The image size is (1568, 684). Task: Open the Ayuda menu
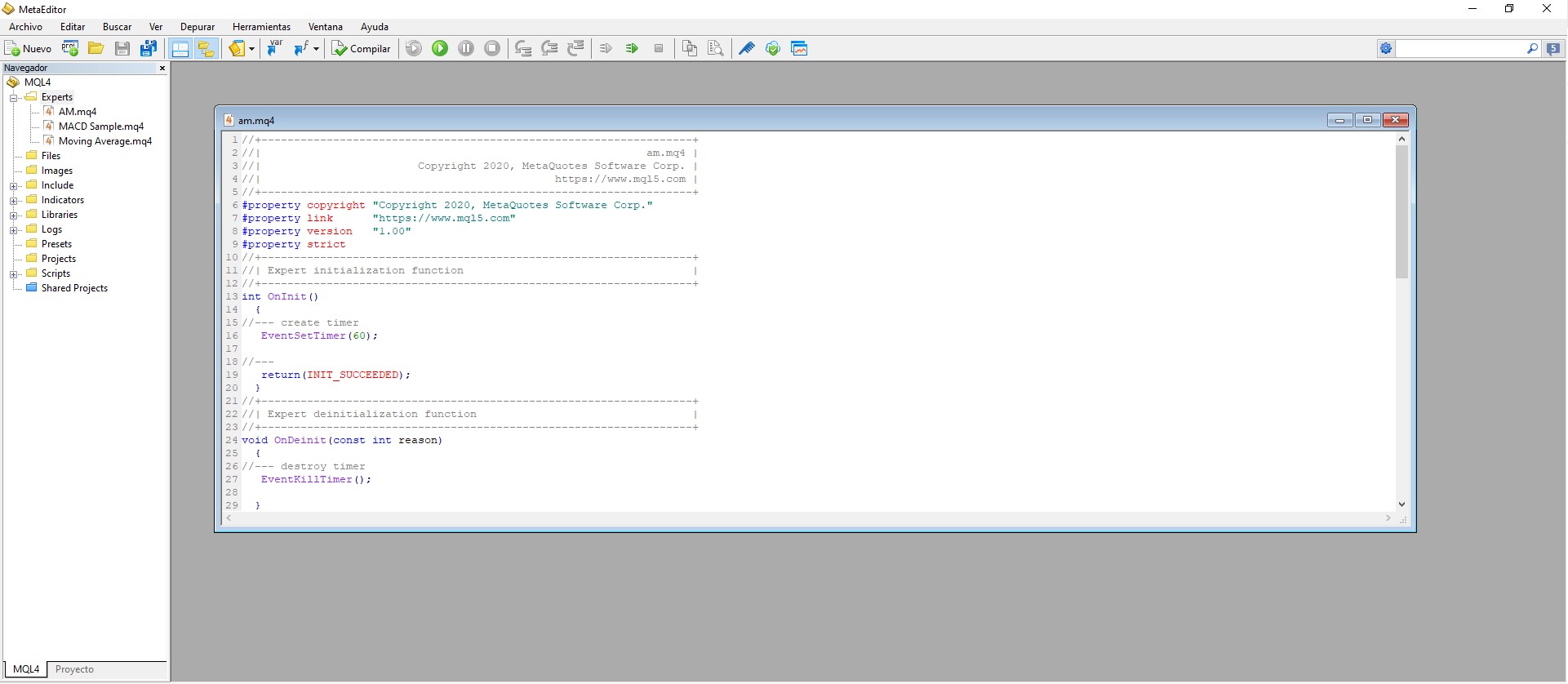tap(375, 27)
